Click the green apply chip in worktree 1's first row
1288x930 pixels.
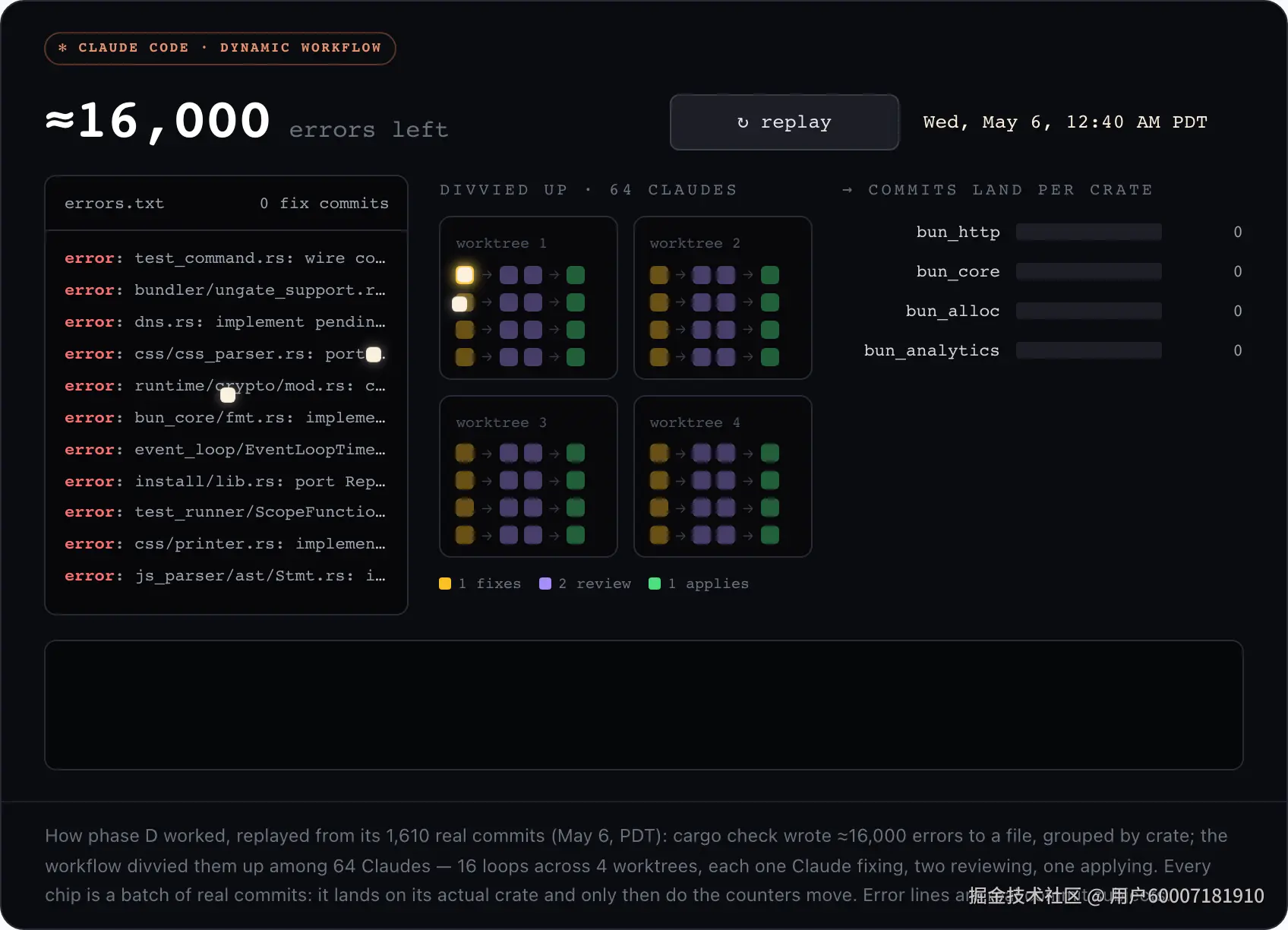coord(576,274)
